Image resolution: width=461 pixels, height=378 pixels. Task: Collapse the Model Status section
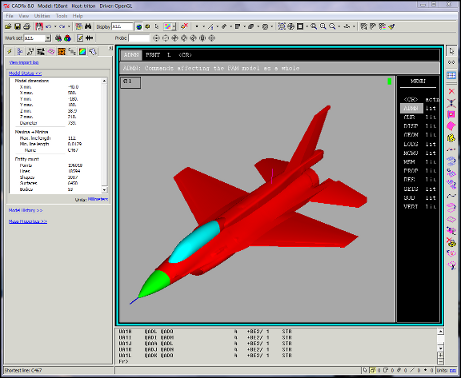click(x=25, y=73)
